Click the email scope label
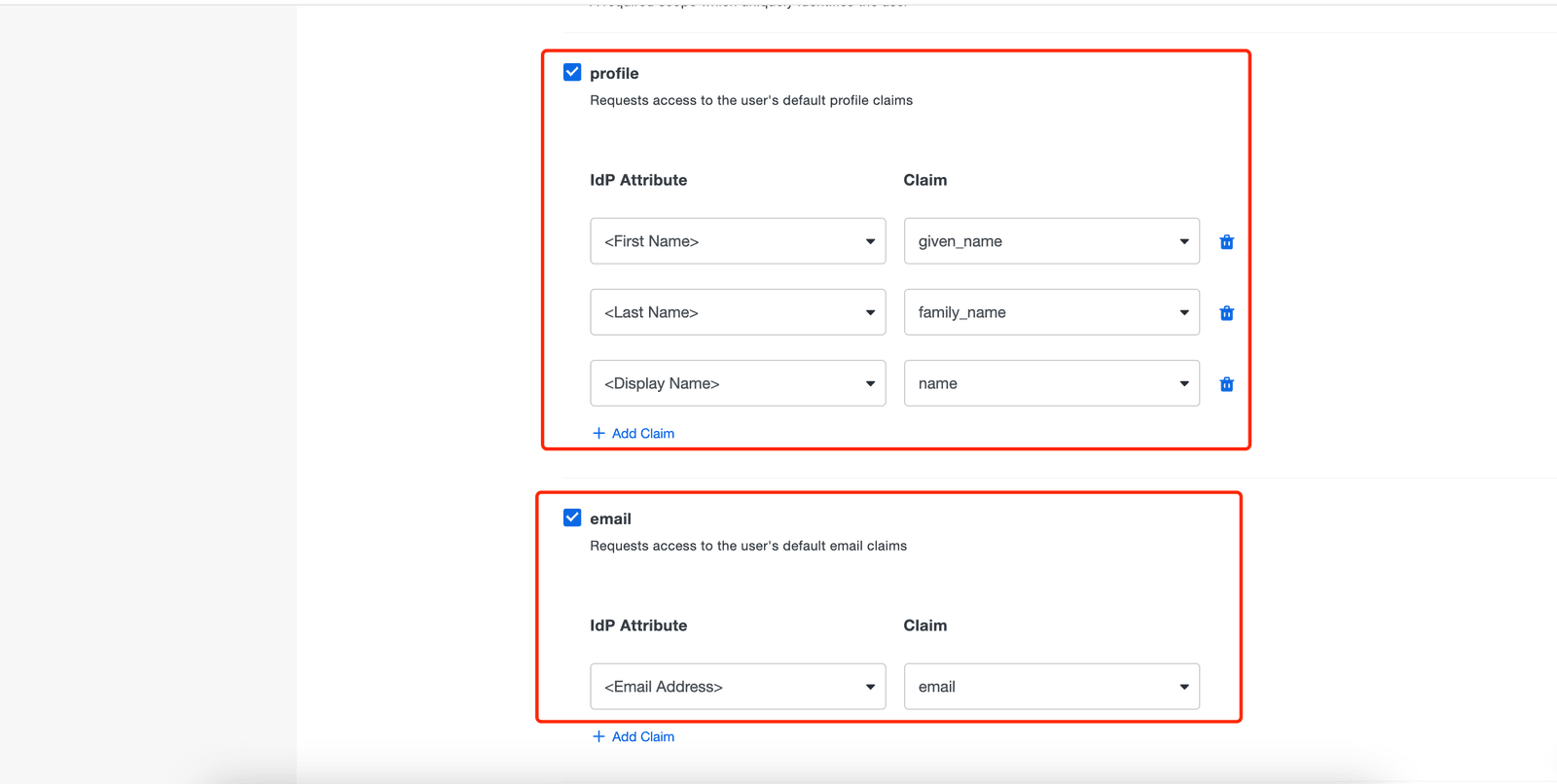This screenshot has width=1557, height=784. [x=610, y=518]
